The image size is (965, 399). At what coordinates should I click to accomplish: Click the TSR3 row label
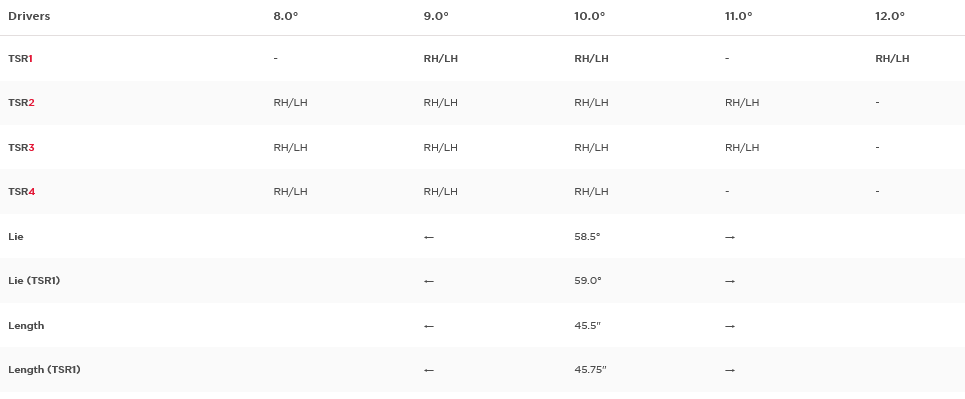[x=21, y=148]
